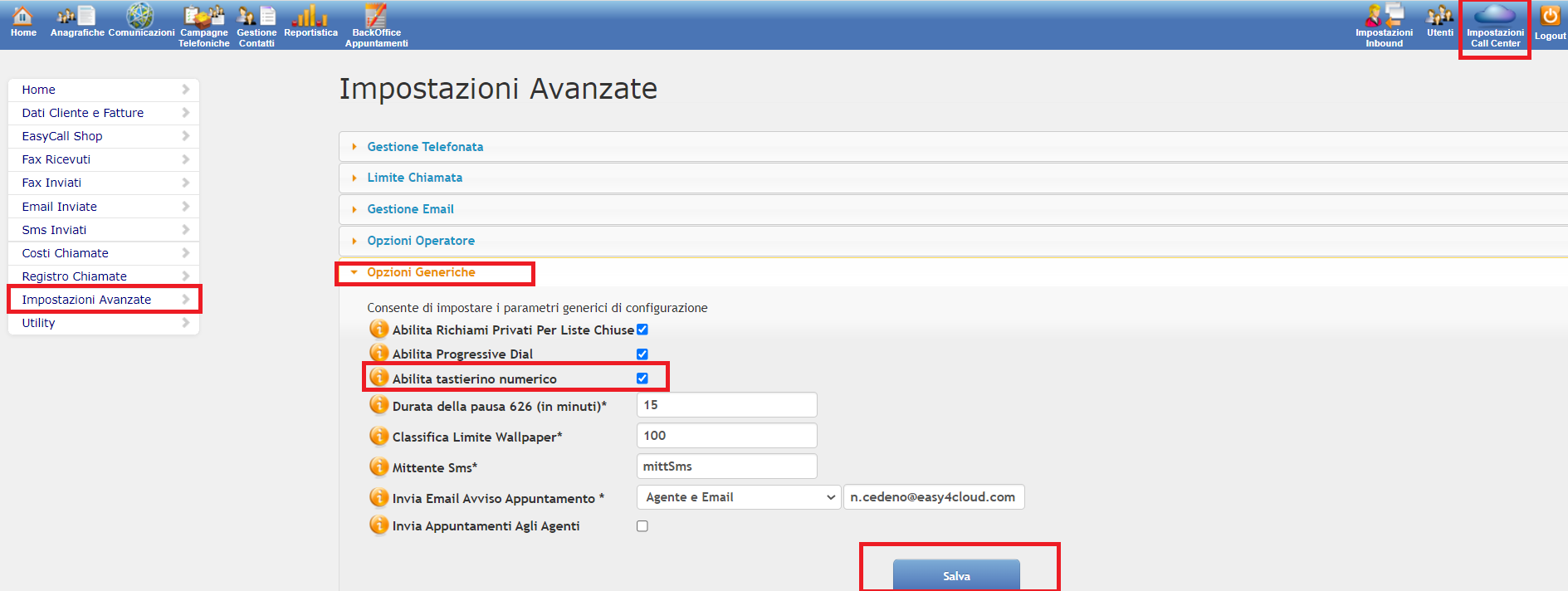Click the Home house icon in toolbar
The width and height of the screenshot is (1568, 591).
coord(23,17)
